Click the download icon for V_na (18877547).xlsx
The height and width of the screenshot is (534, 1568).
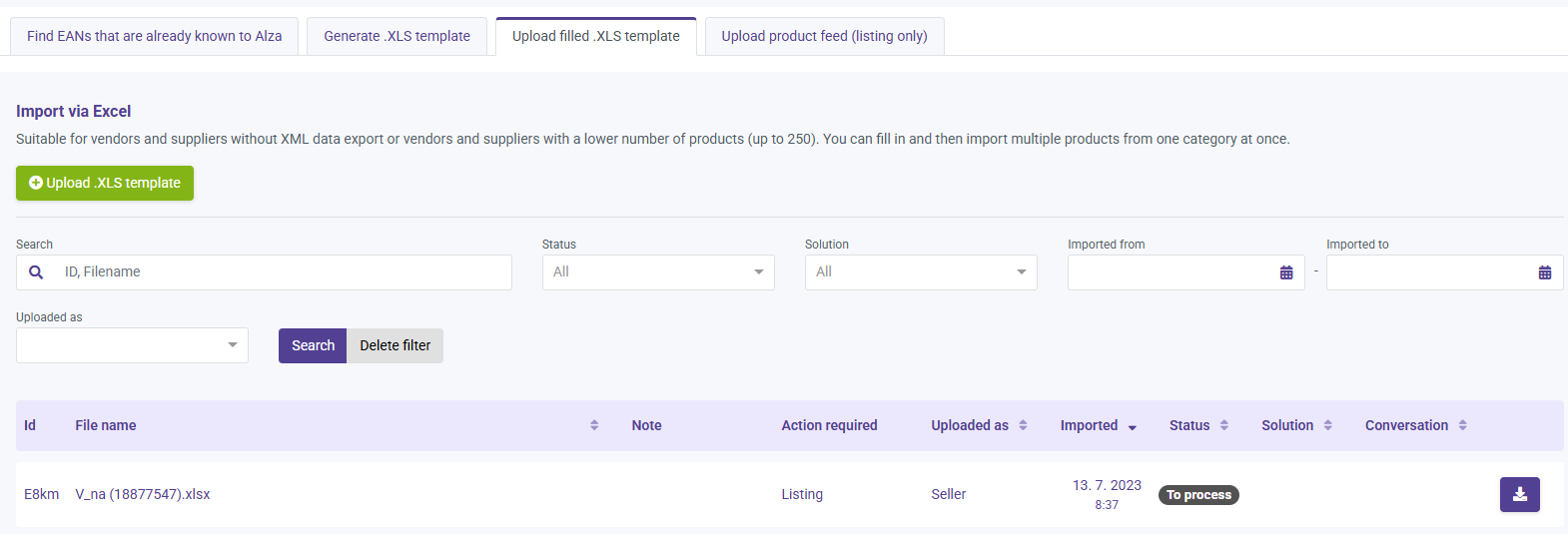[x=1519, y=494]
